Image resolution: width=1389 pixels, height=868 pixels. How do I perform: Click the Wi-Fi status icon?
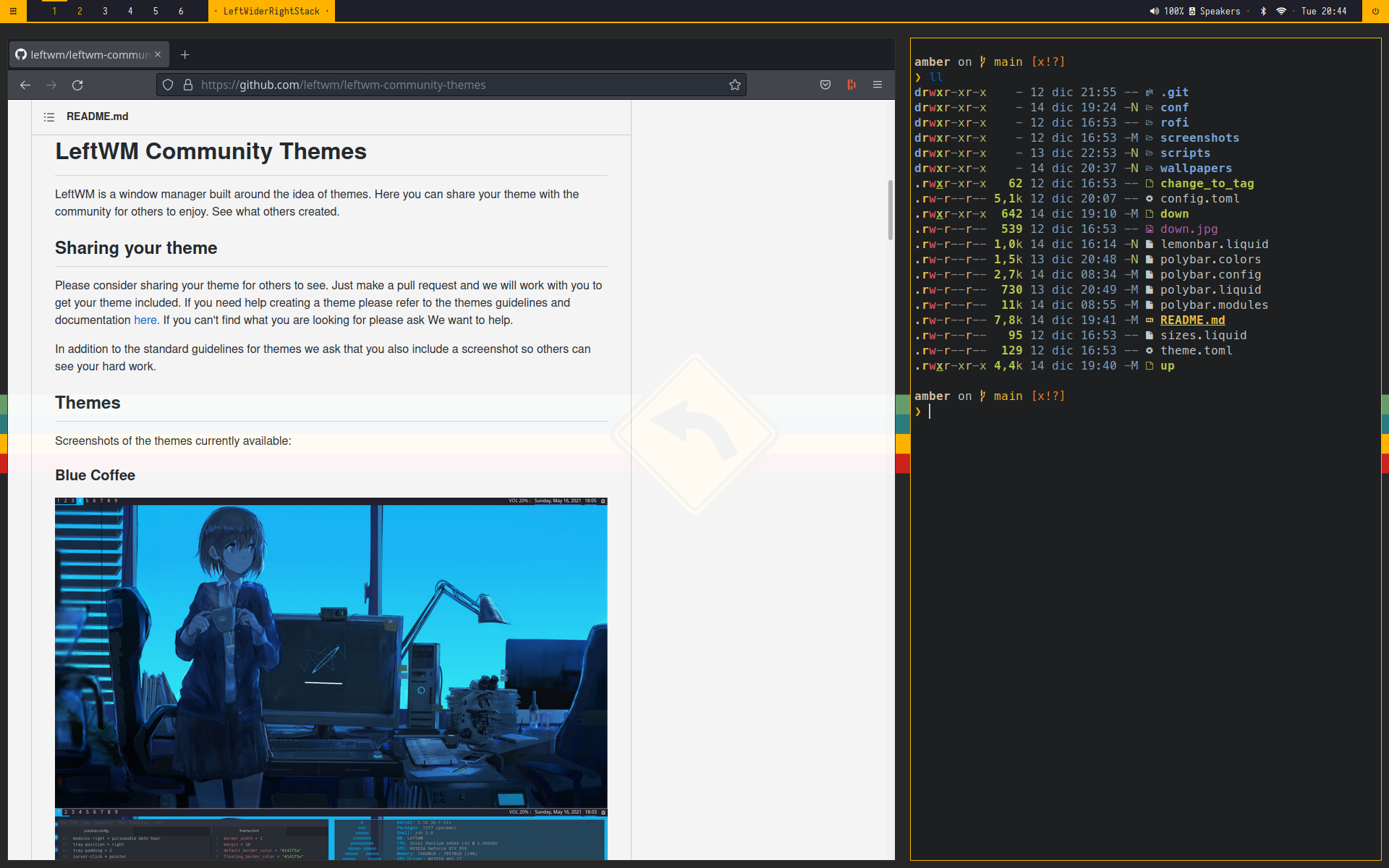tap(1281, 11)
